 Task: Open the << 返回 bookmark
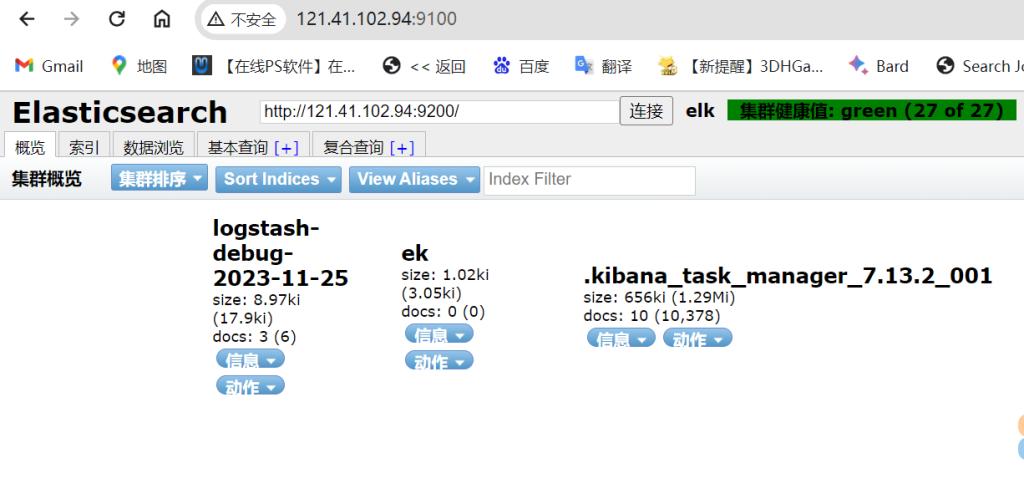pos(424,66)
